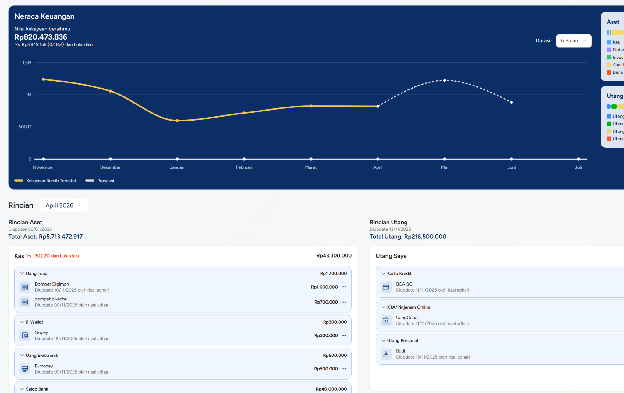
Task: Collapse the Kartu Kredit group chevron
Action: click(383, 274)
